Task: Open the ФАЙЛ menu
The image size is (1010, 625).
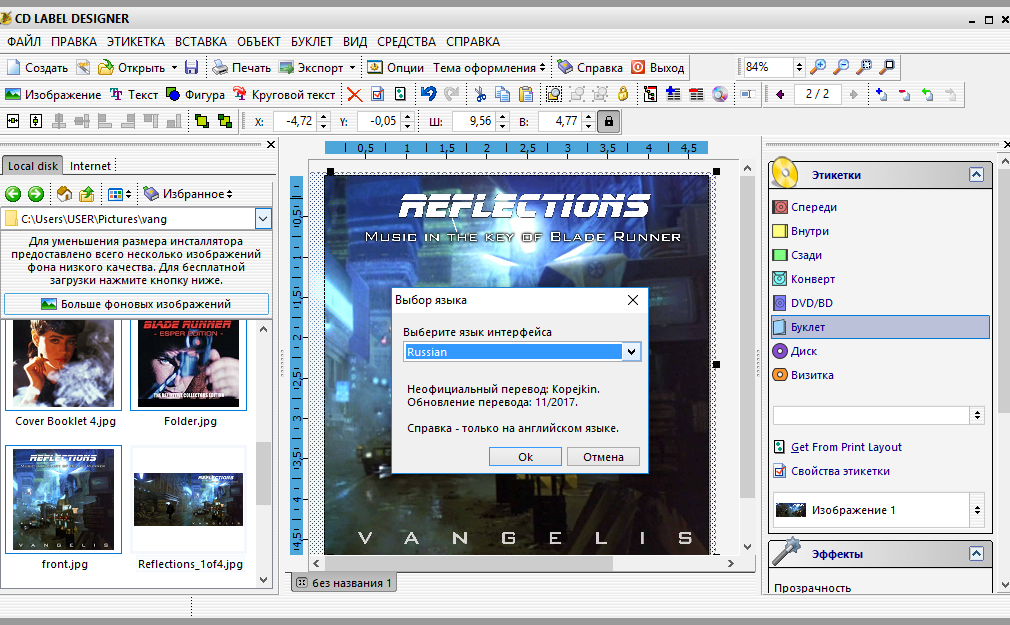Action: [x=24, y=42]
